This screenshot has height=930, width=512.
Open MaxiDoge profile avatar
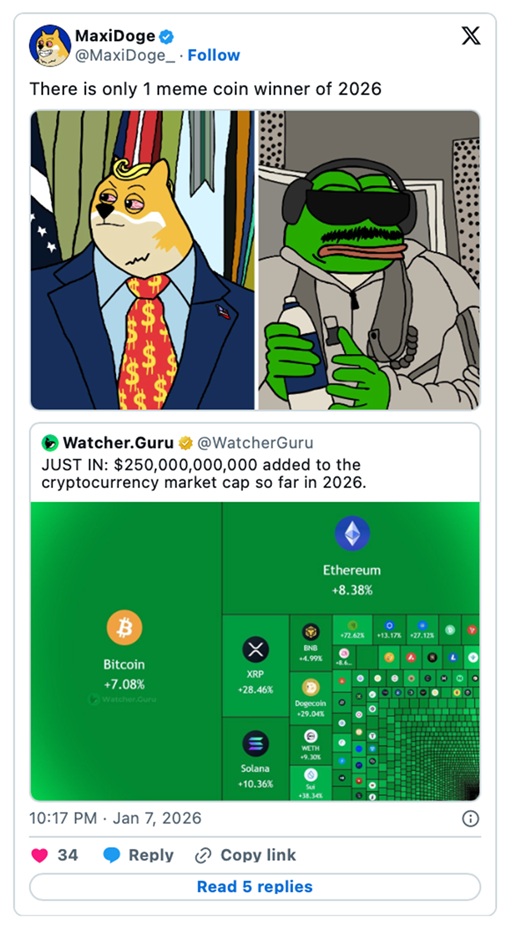click(50, 46)
